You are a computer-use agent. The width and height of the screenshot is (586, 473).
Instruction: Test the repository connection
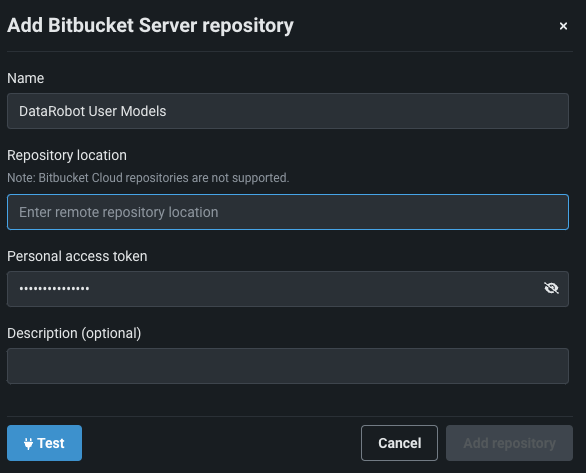click(44, 443)
